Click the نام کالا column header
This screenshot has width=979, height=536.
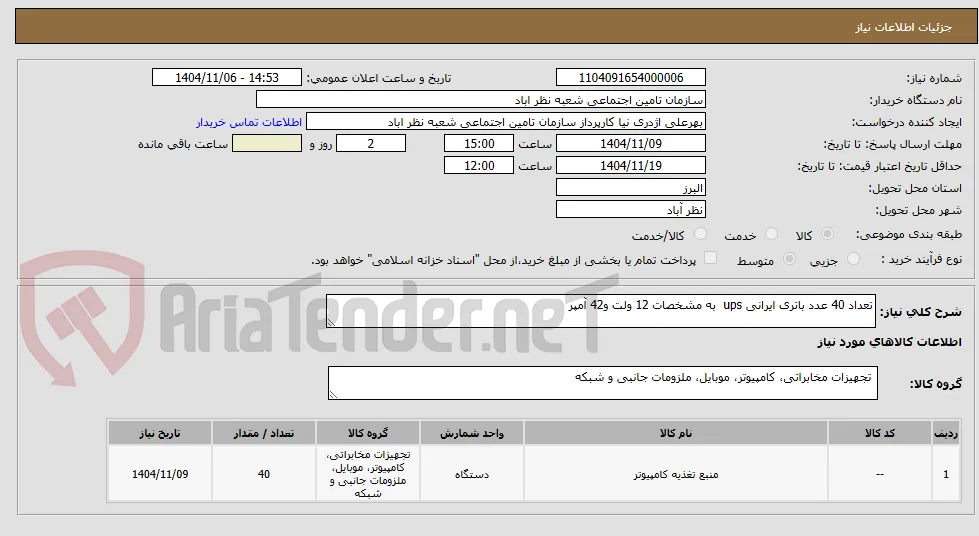pos(676,433)
